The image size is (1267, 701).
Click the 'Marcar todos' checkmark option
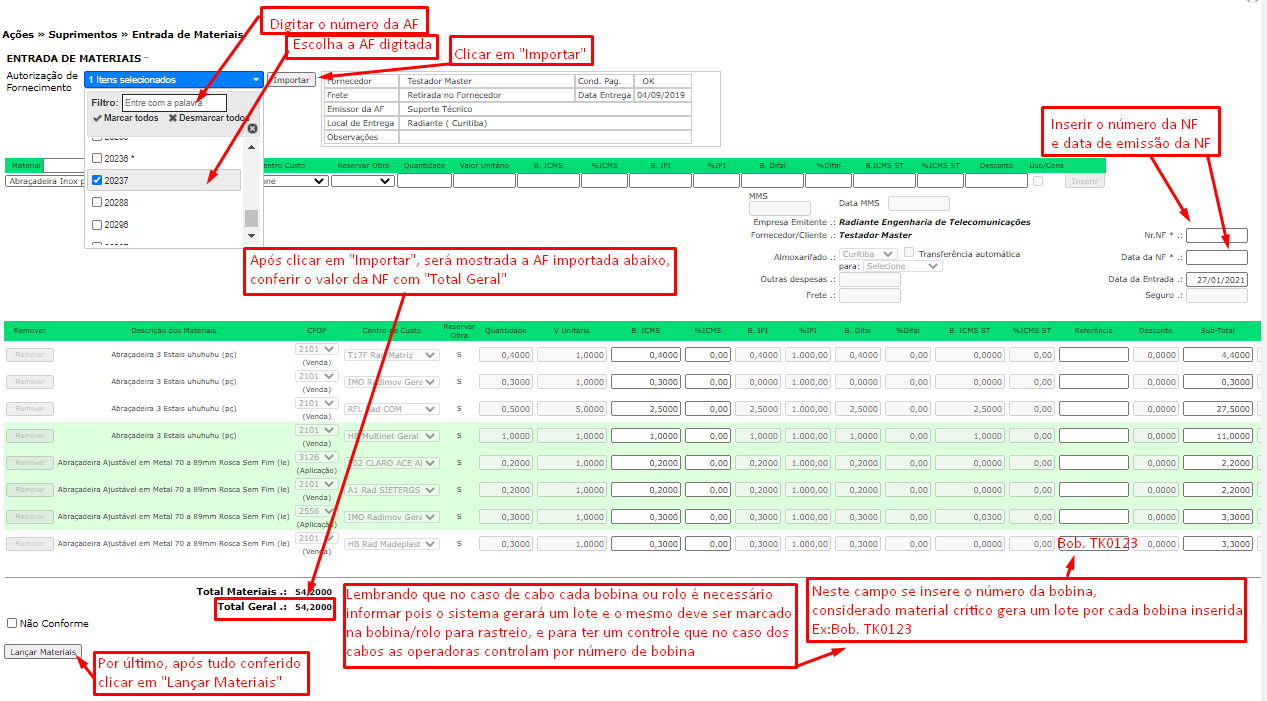(125, 118)
